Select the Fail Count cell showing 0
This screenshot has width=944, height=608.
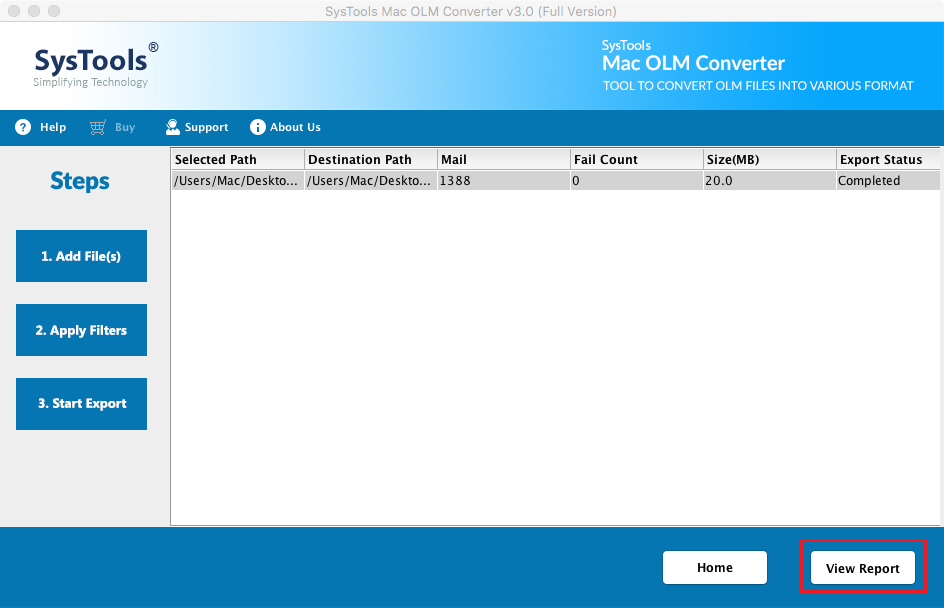637,181
